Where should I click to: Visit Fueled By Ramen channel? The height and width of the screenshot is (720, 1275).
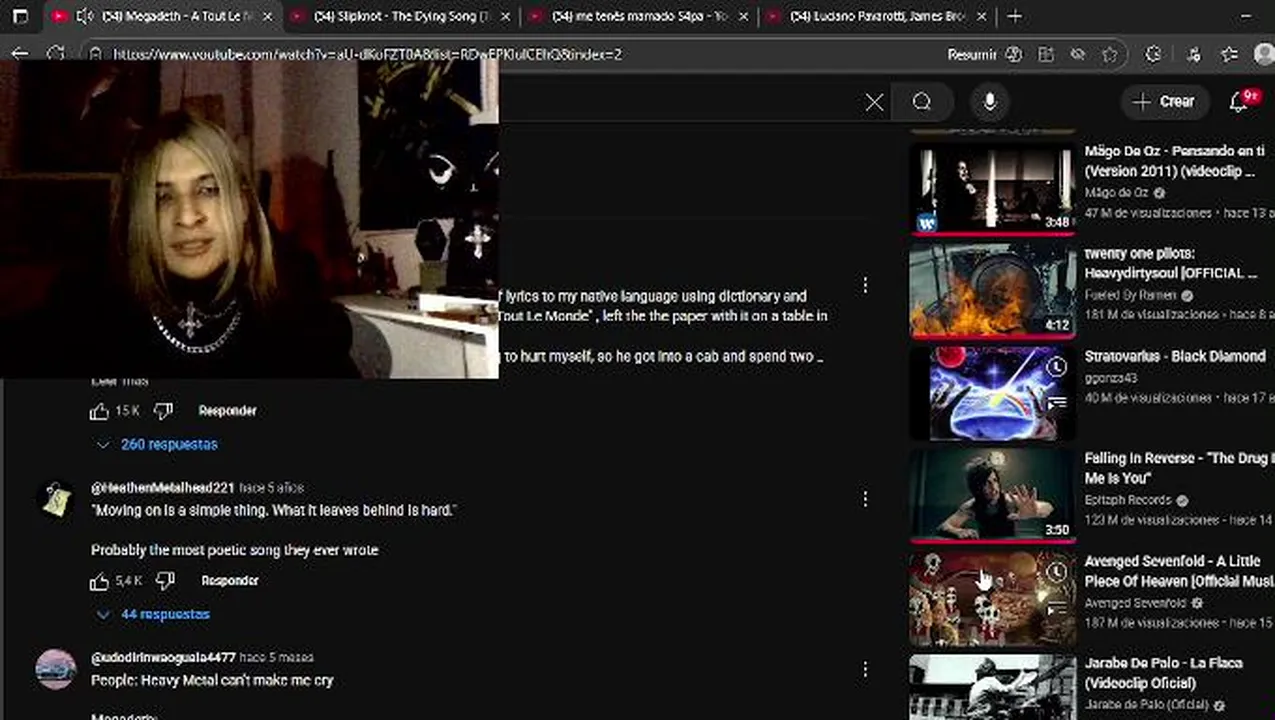(x=1132, y=296)
